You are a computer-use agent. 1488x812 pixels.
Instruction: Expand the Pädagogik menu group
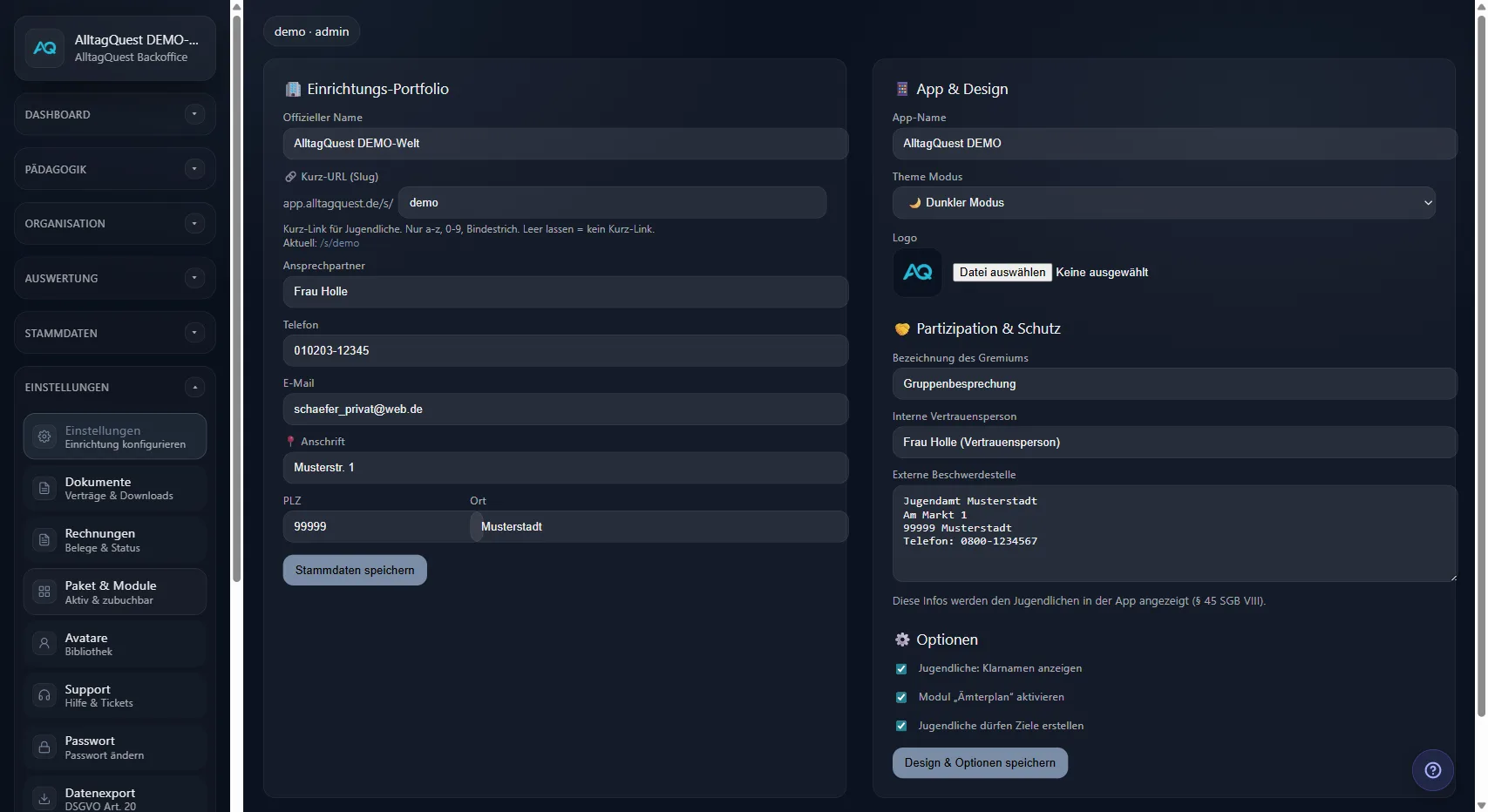[x=194, y=169]
